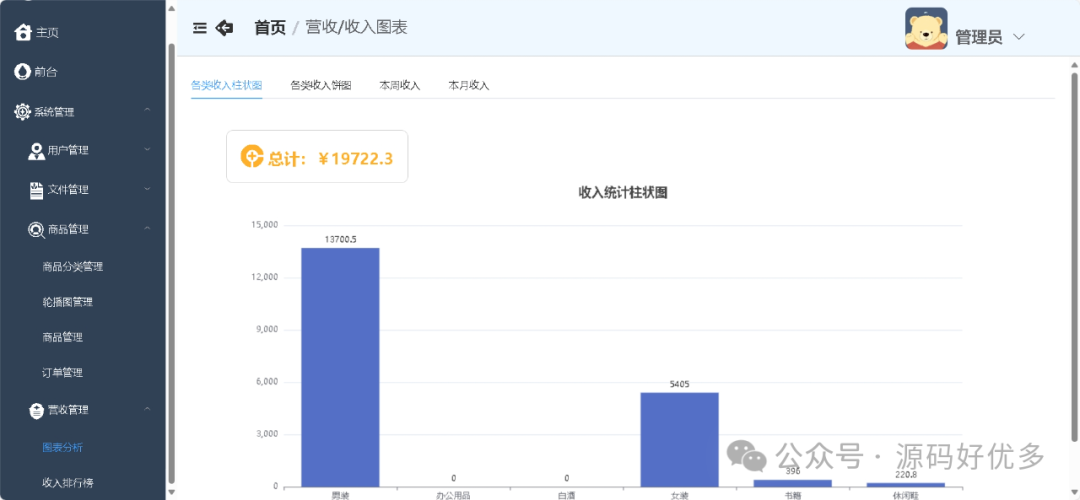Screen dimensions: 1080x500
Task: Click the droplet icon beside 前台
Action: (x=22, y=71)
